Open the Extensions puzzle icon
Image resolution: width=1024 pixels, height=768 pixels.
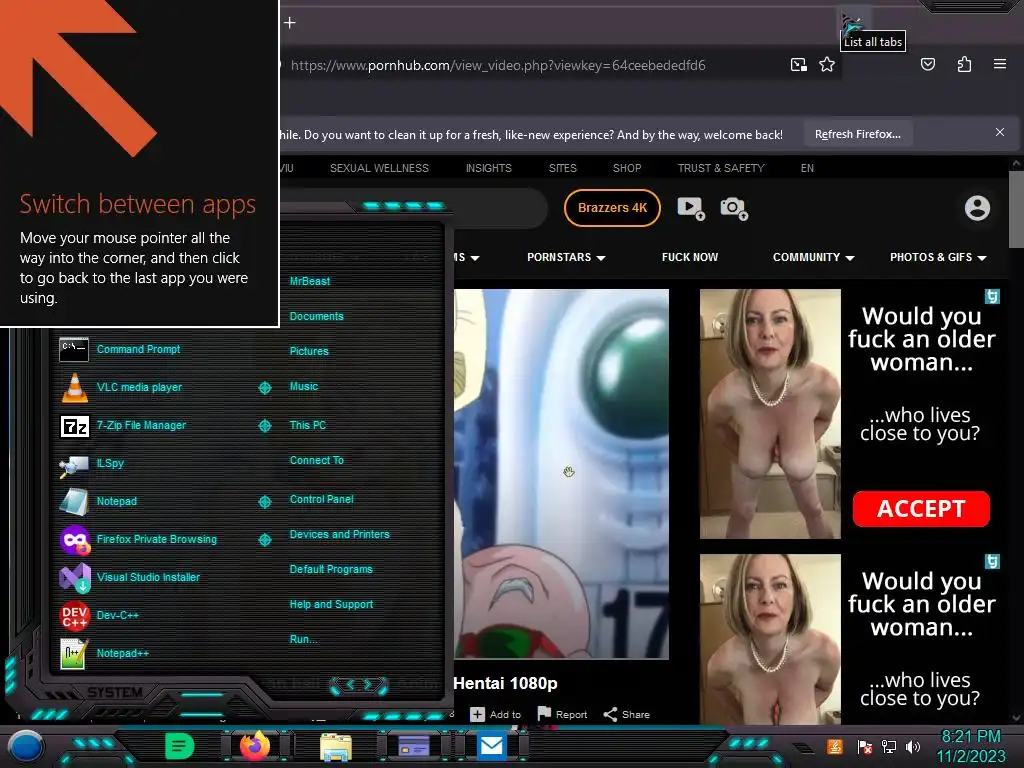(964, 64)
